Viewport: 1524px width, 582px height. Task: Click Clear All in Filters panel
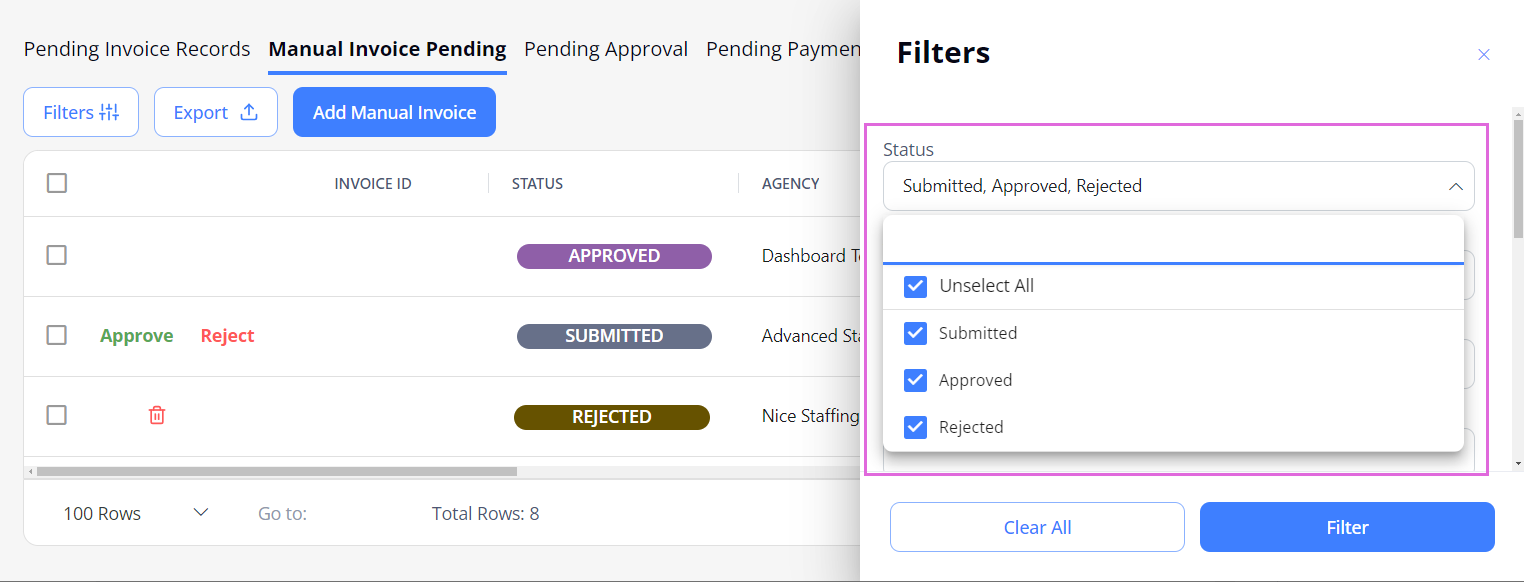coord(1037,527)
